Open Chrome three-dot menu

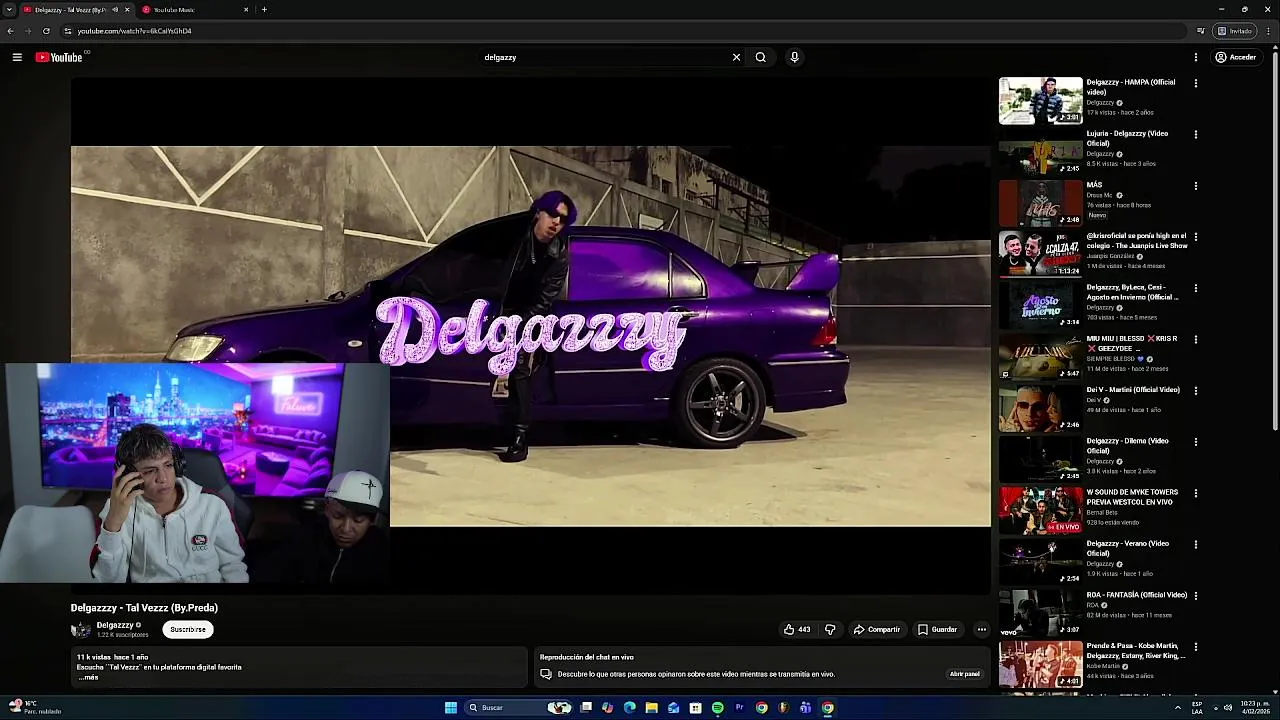point(1269,31)
